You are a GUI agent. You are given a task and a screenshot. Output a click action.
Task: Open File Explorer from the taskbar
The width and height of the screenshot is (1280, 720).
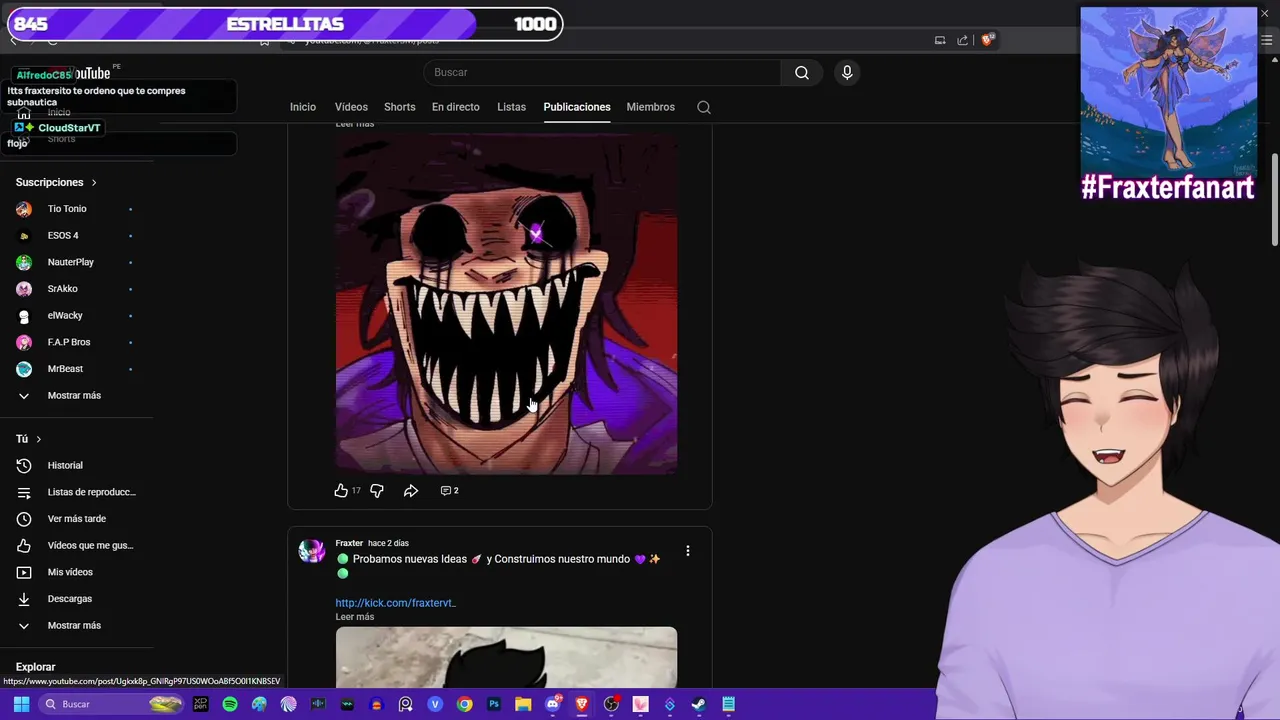pyautogui.click(x=523, y=704)
